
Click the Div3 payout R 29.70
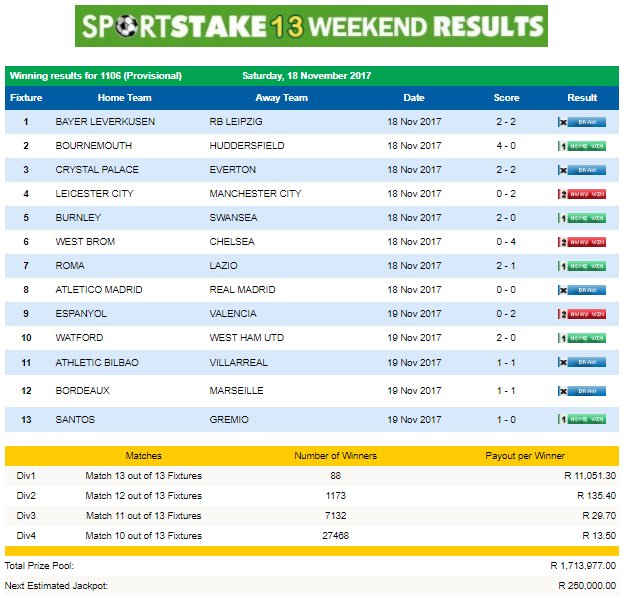tap(599, 516)
